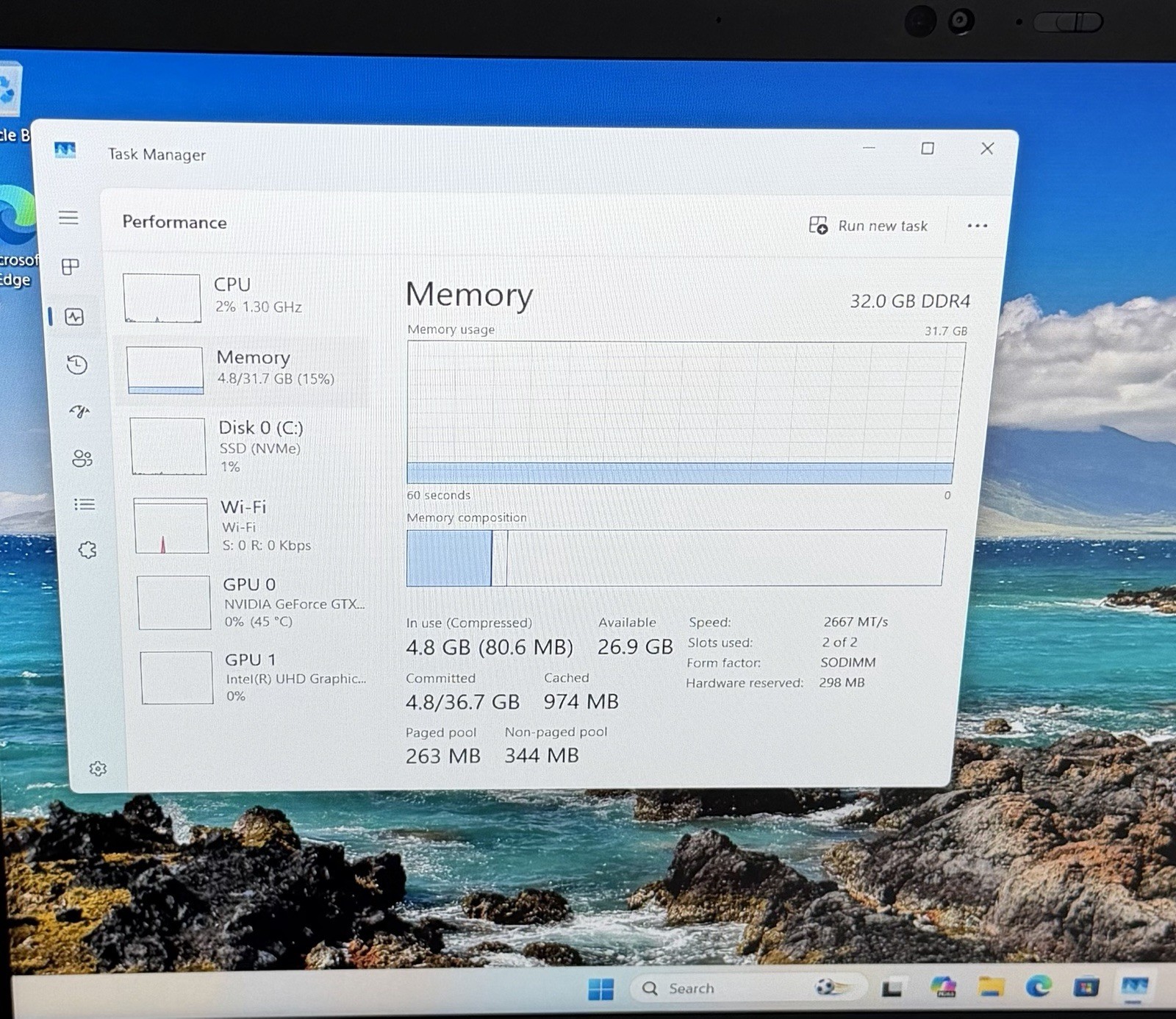Click the CPU mini usage graph
1176x1019 pixels.
pos(162,298)
